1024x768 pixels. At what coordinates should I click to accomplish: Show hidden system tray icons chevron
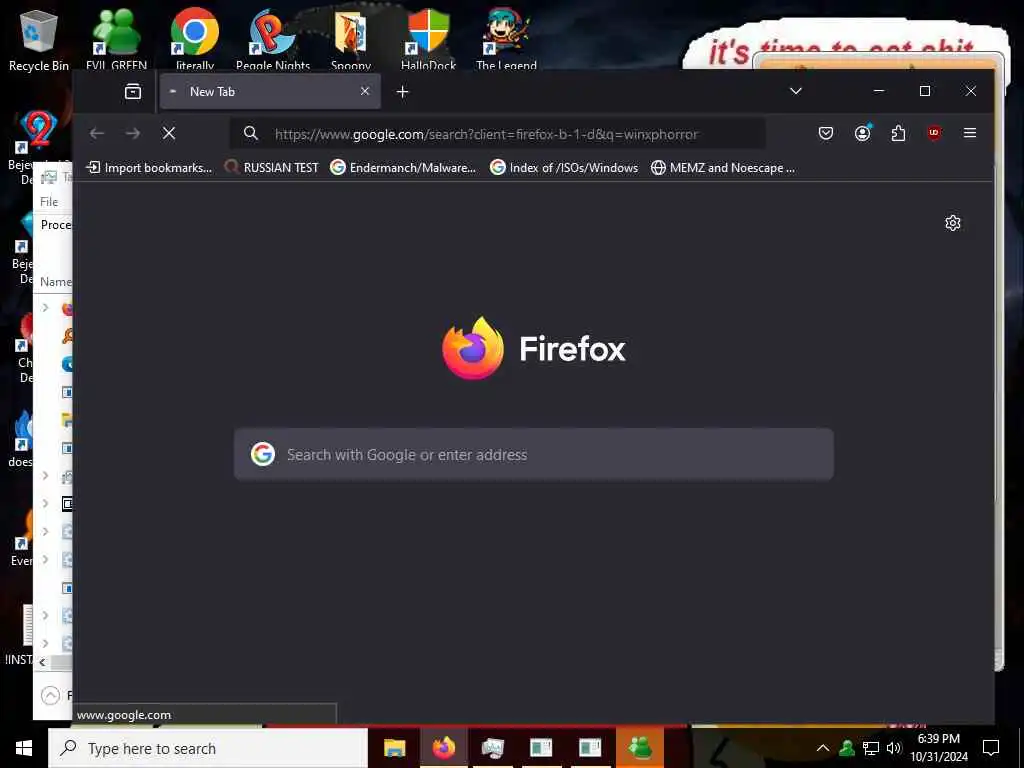pyautogui.click(x=823, y=748)
